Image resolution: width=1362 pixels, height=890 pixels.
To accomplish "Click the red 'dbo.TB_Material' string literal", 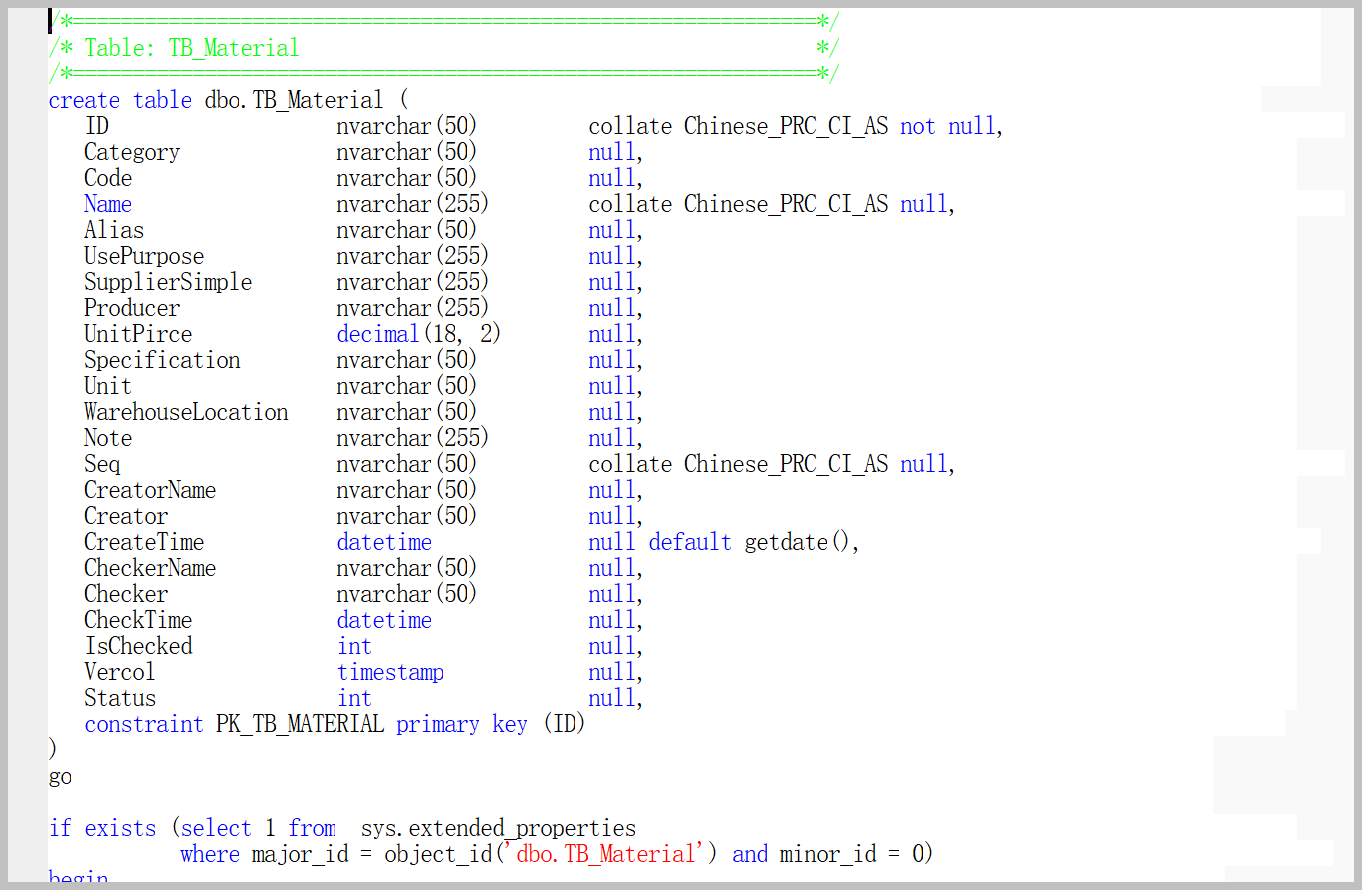I will [606, 854].
